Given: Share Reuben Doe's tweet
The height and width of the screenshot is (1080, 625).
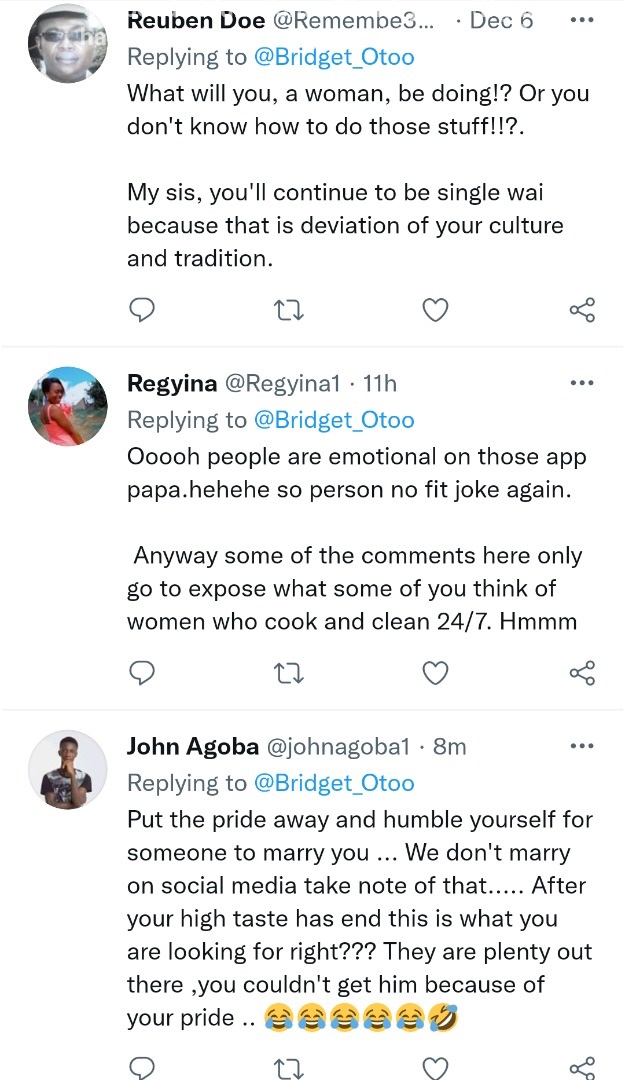Looking at the screenshot, I should (582, 310).
